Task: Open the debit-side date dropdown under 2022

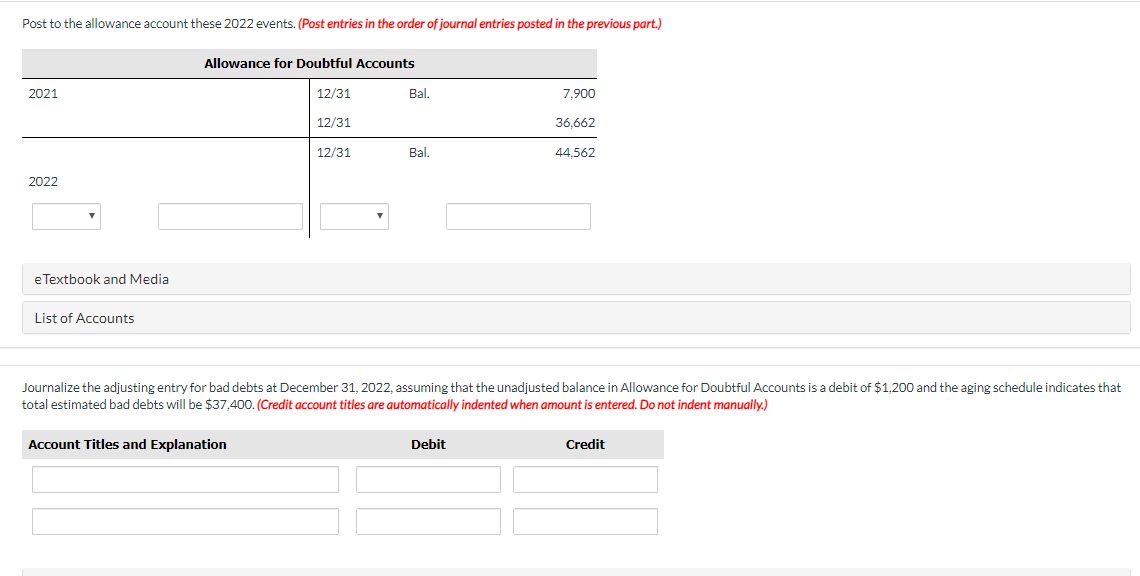Action: [x=66, y=216]
